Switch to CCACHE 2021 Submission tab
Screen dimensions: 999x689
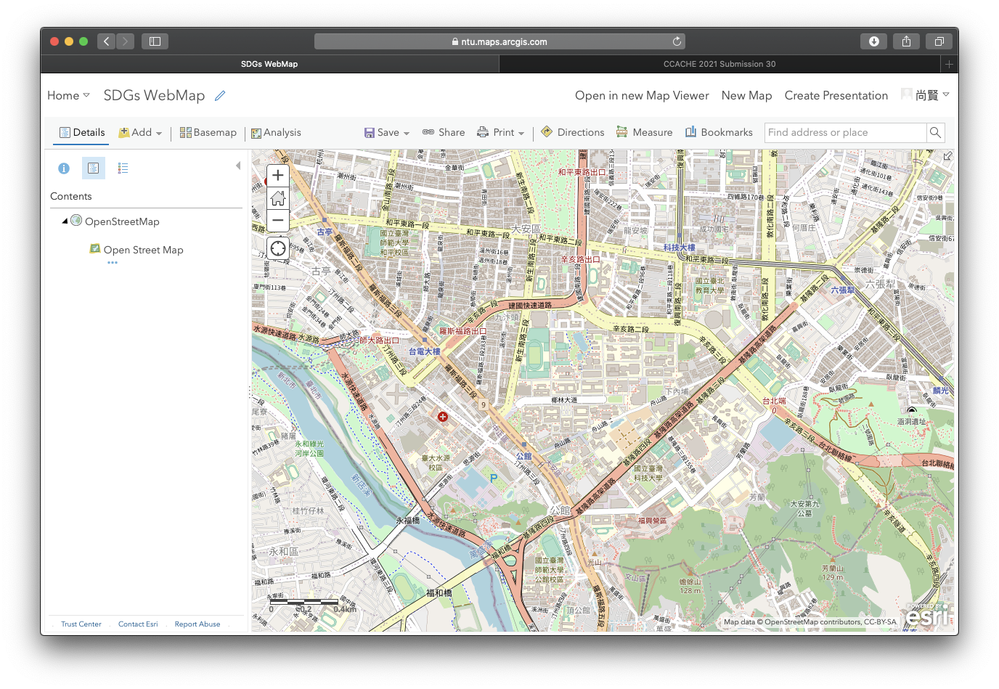click(719, 64)
